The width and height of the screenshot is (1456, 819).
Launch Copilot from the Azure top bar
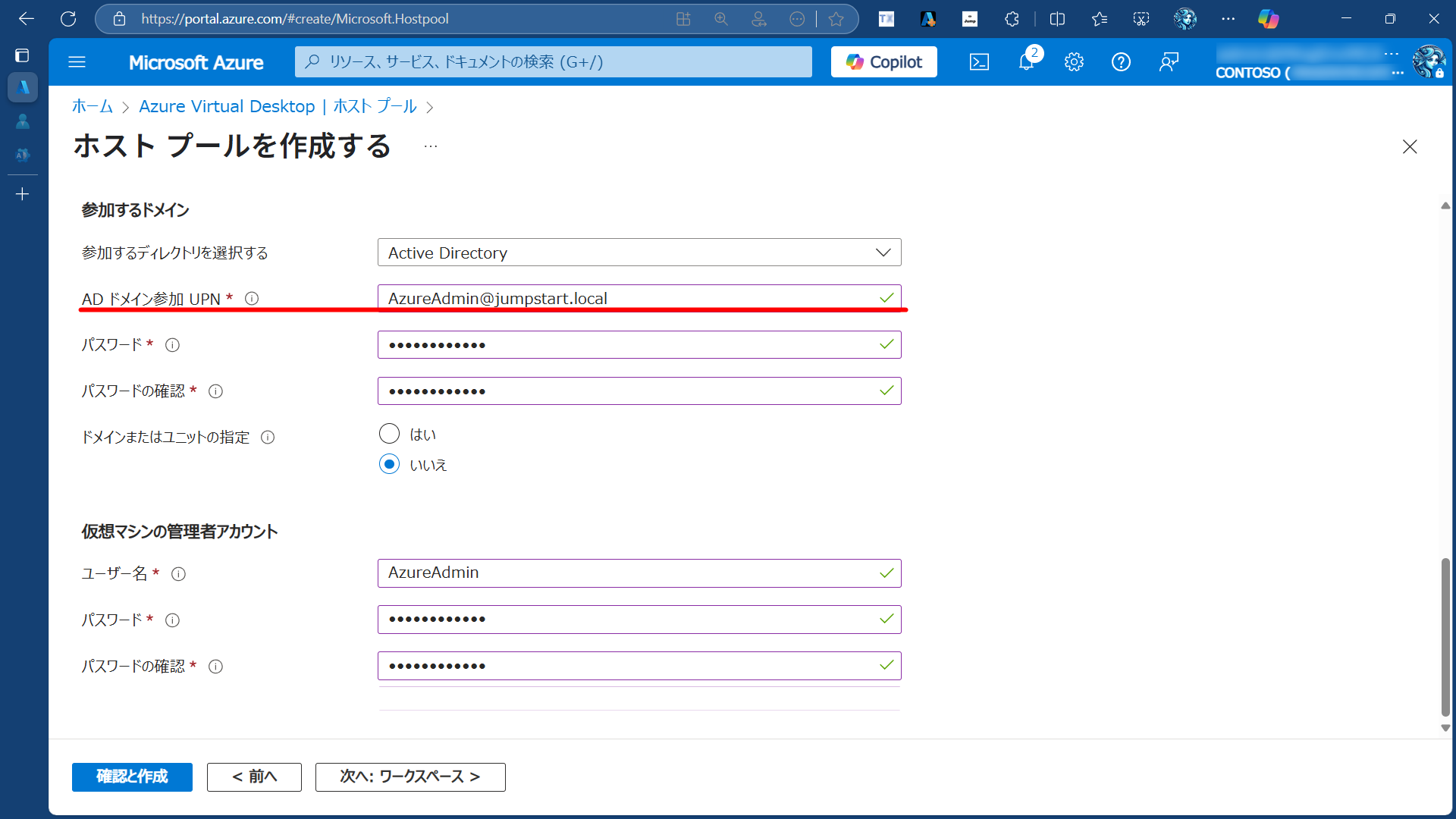(883, 61)
